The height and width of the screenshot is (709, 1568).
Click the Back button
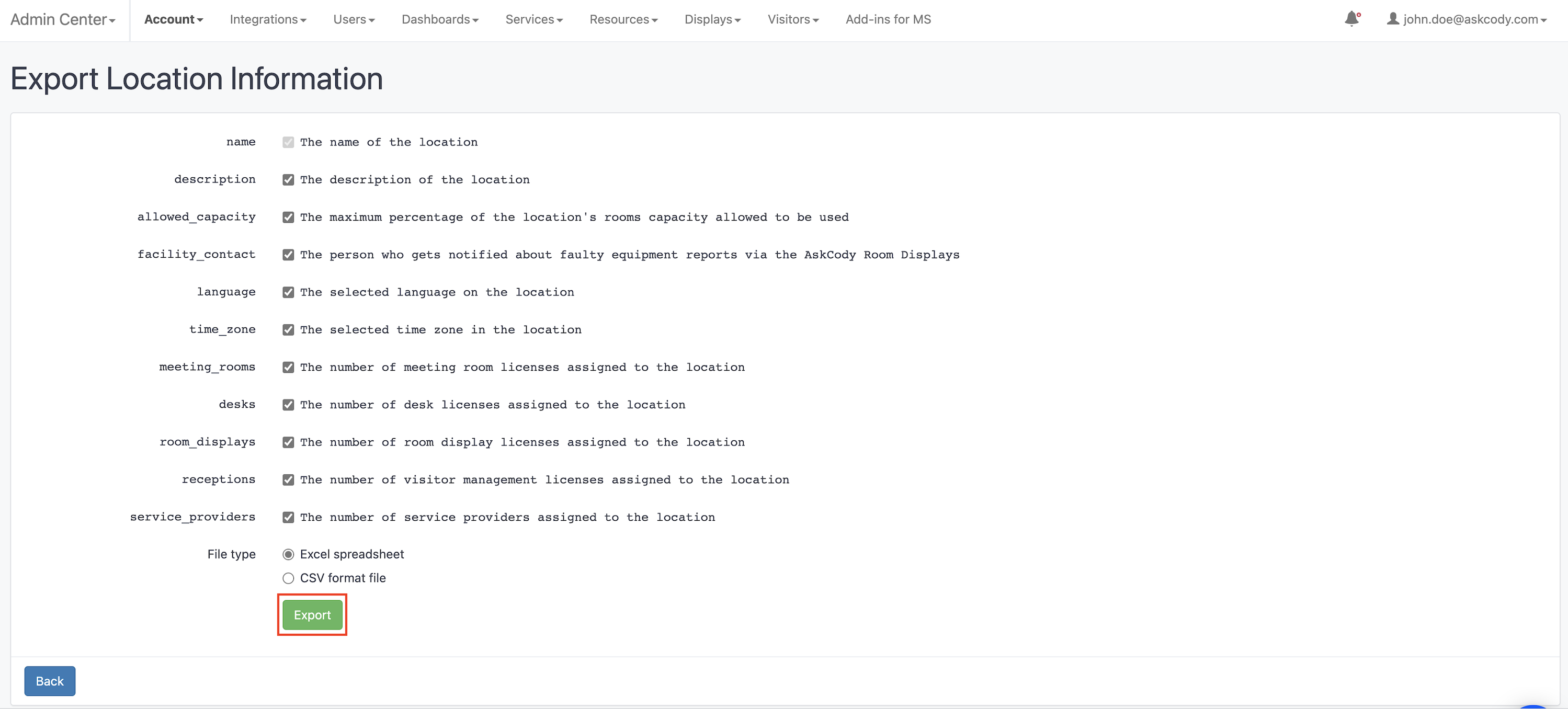49,680
